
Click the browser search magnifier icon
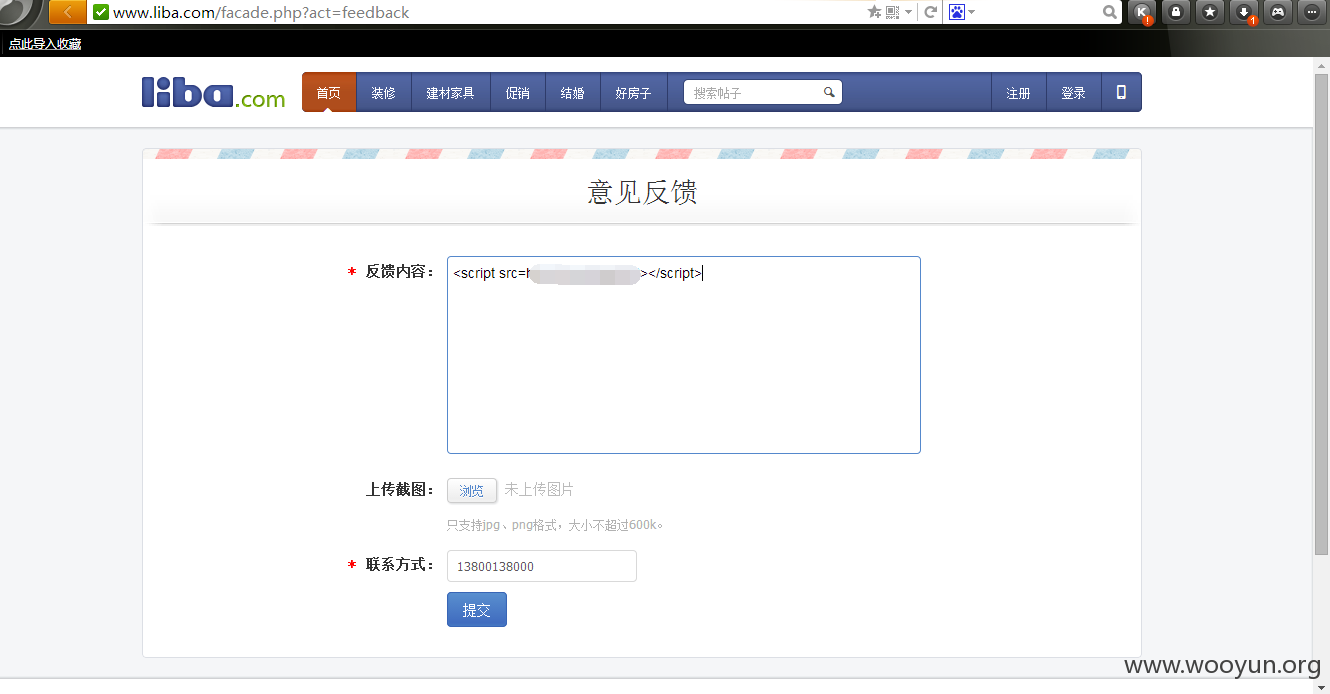(1109, 12)
